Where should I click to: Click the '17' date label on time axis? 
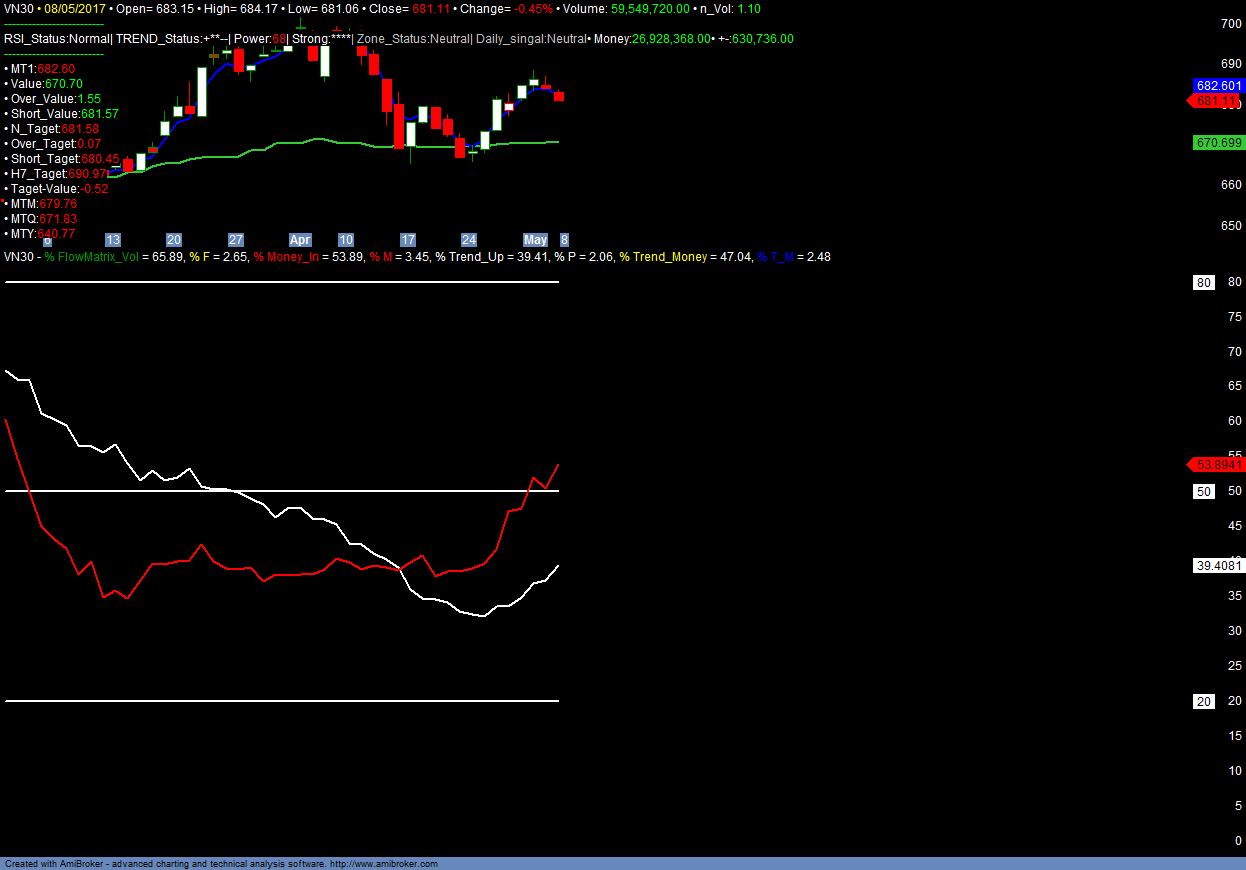click(407, 240)
